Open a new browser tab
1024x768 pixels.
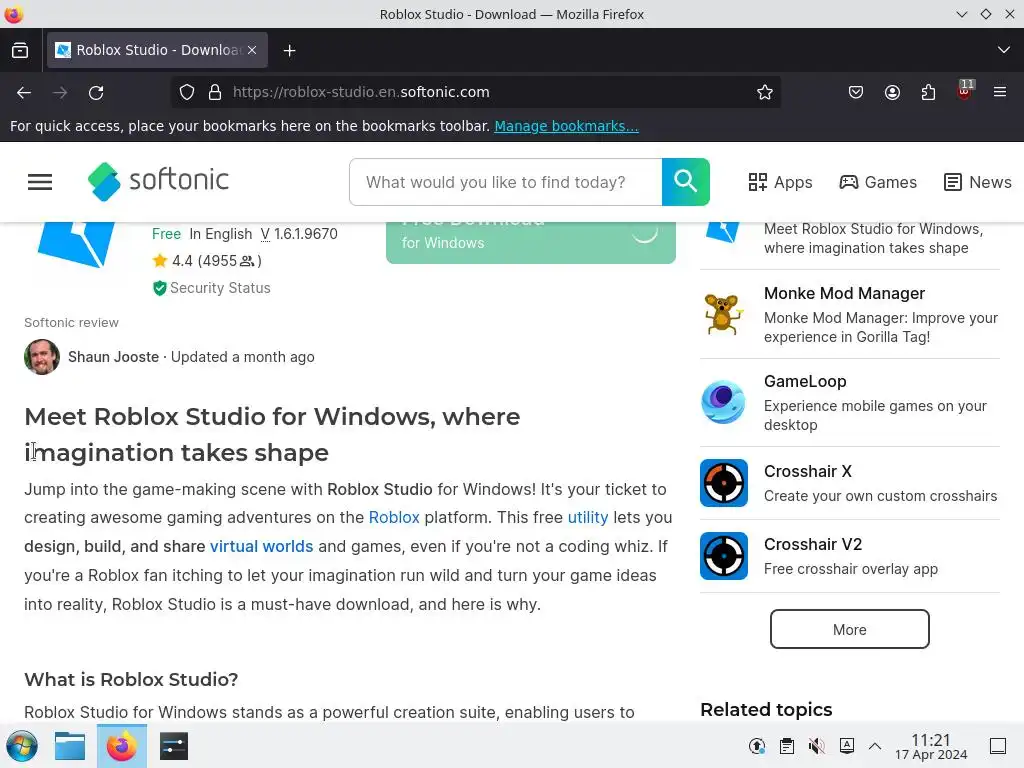click(289, 50)
